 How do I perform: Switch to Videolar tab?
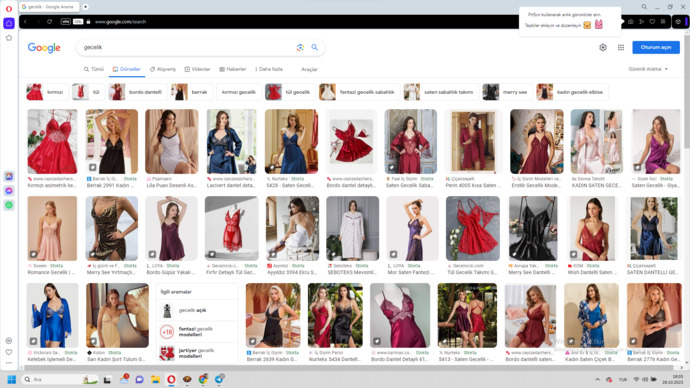pos(197,69)
